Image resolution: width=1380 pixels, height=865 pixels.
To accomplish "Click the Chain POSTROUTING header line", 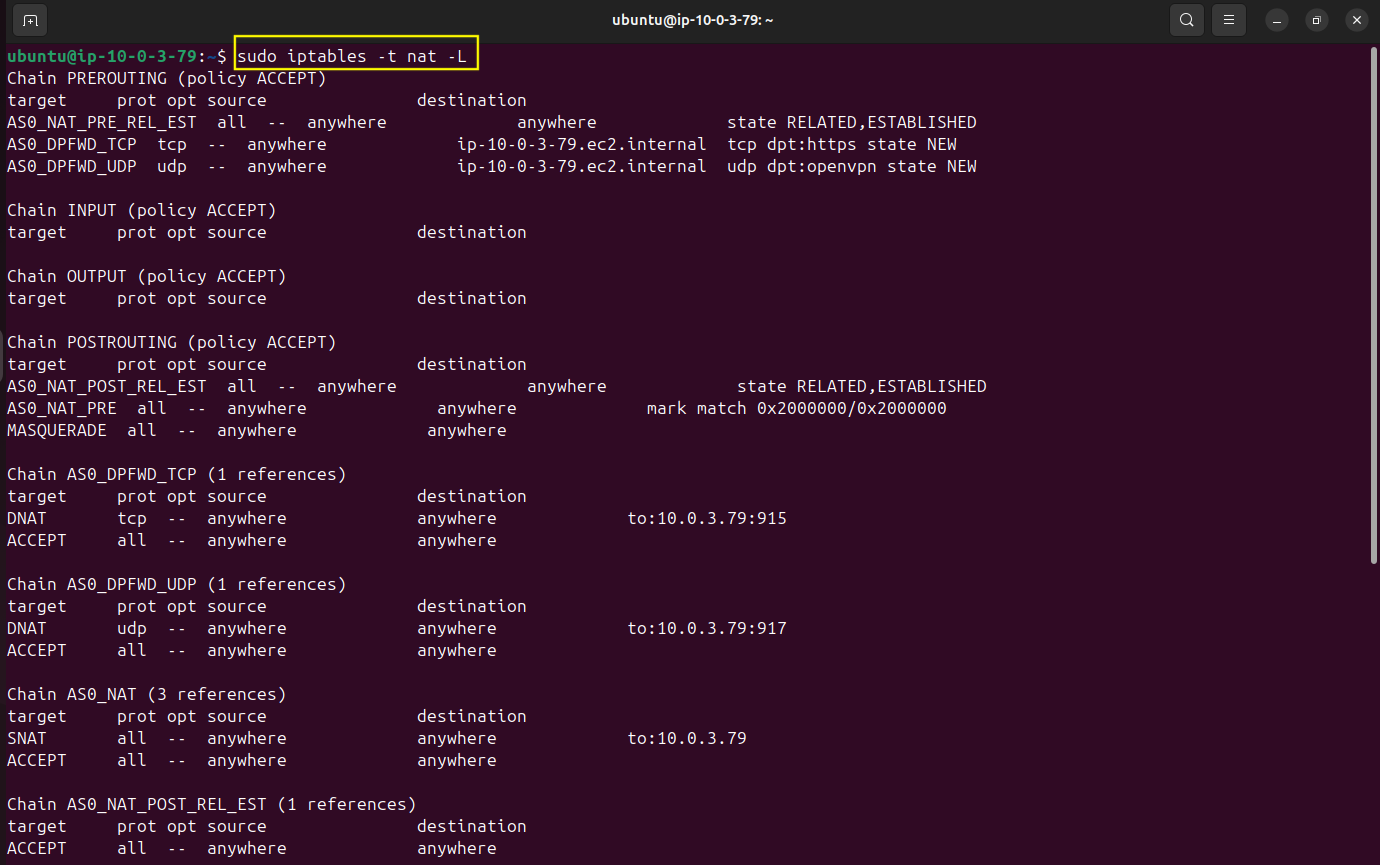I will [171, 342].
